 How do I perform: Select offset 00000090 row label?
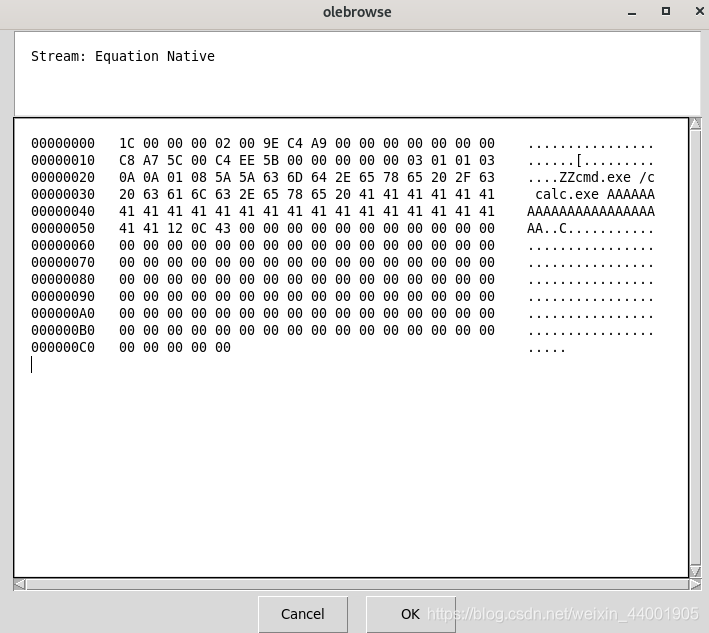(63, 296)
